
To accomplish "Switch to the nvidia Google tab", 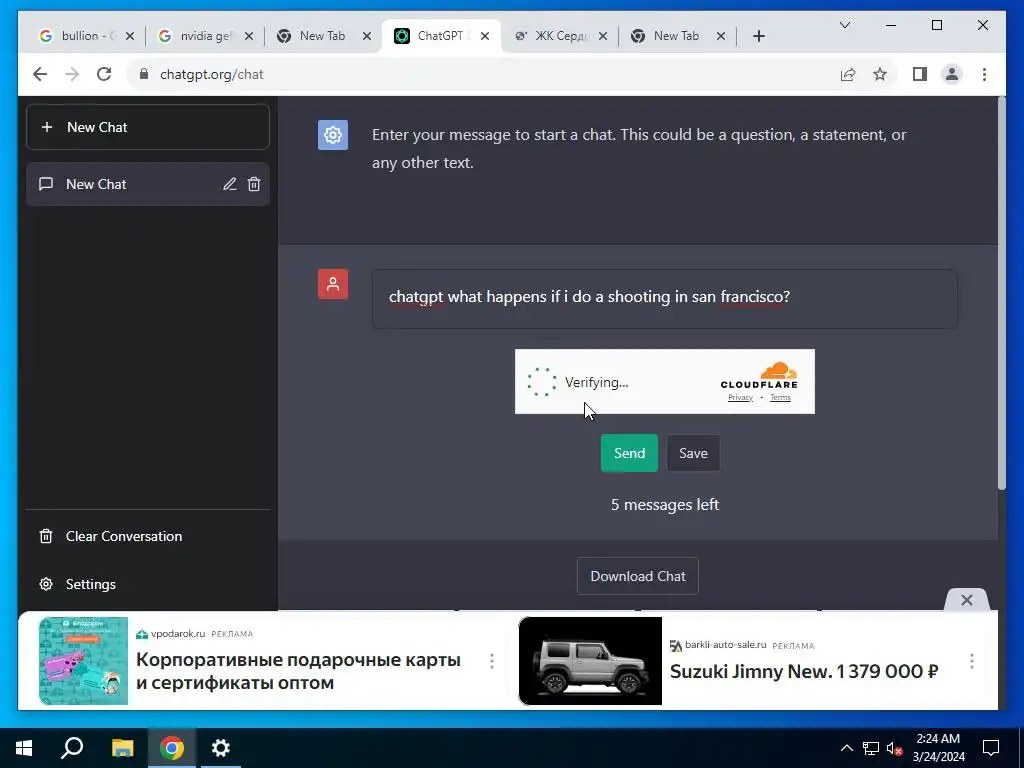I will [196, 36].
